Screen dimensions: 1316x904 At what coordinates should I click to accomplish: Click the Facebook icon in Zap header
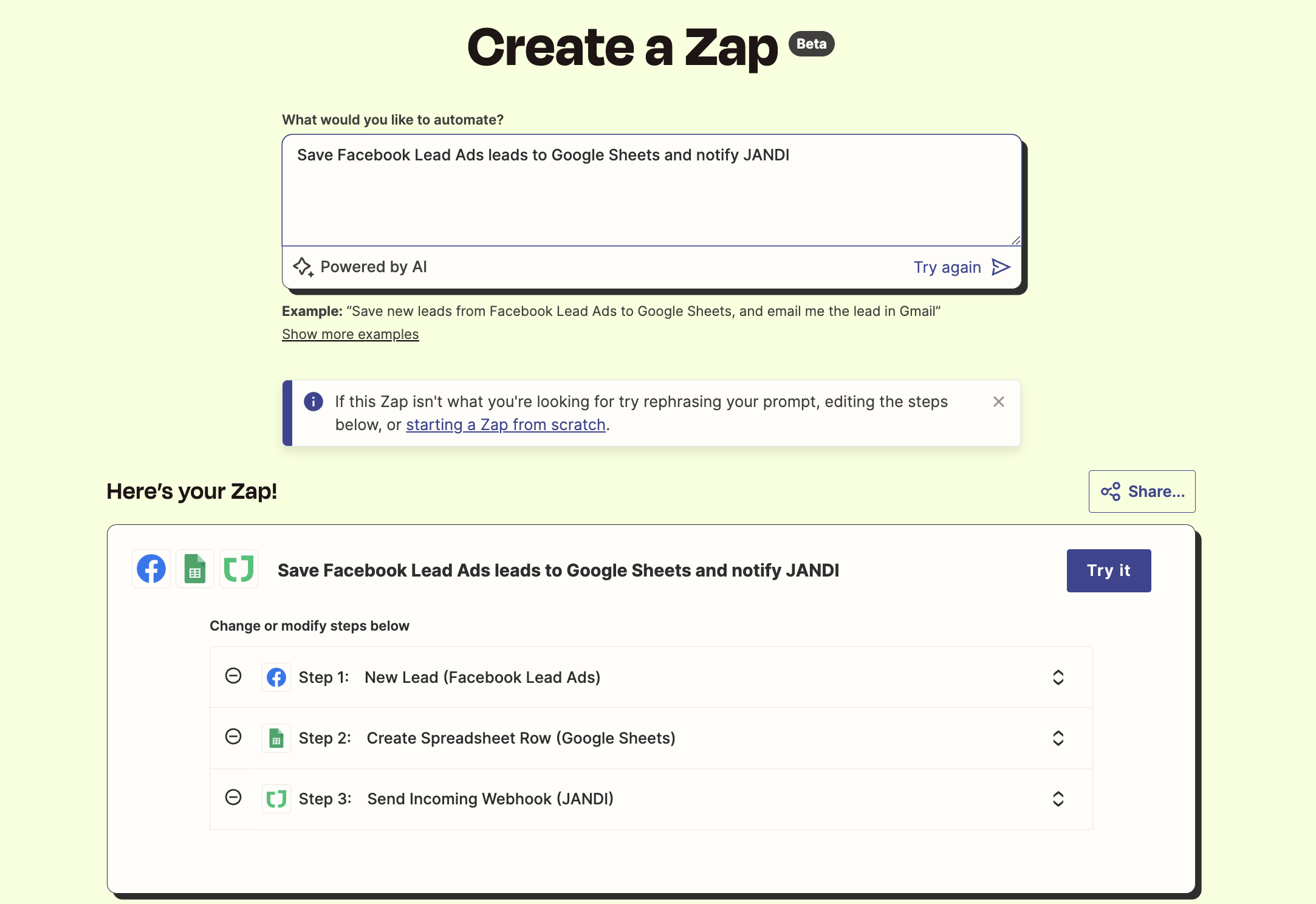tap(151, 569)
